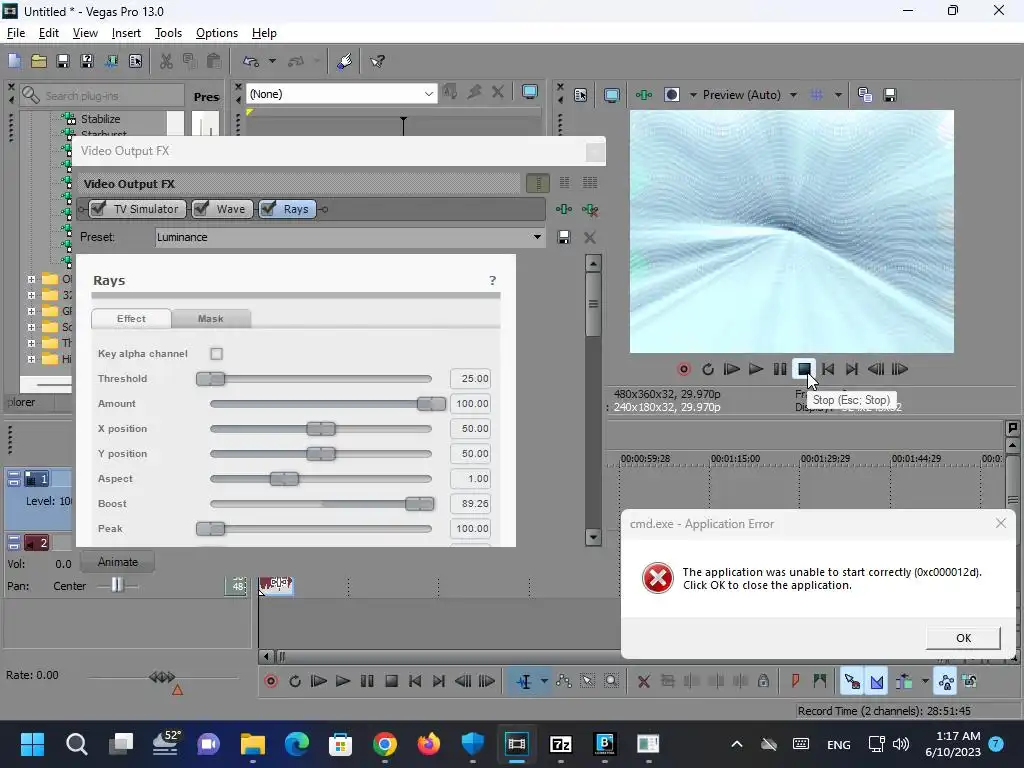Open the (None) trimmer dropdown
This screenshot has height=768, width=1024.
pos(428,94)
